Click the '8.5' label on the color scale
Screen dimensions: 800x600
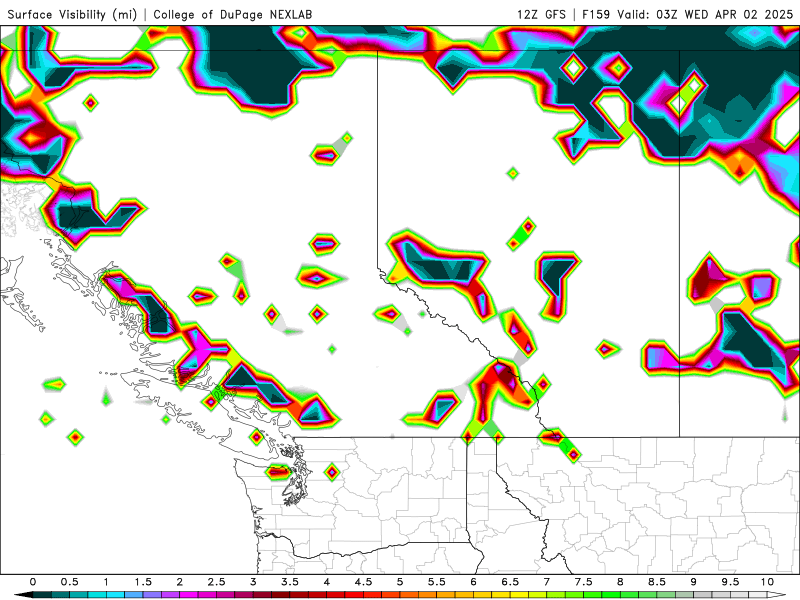point(657,582)
